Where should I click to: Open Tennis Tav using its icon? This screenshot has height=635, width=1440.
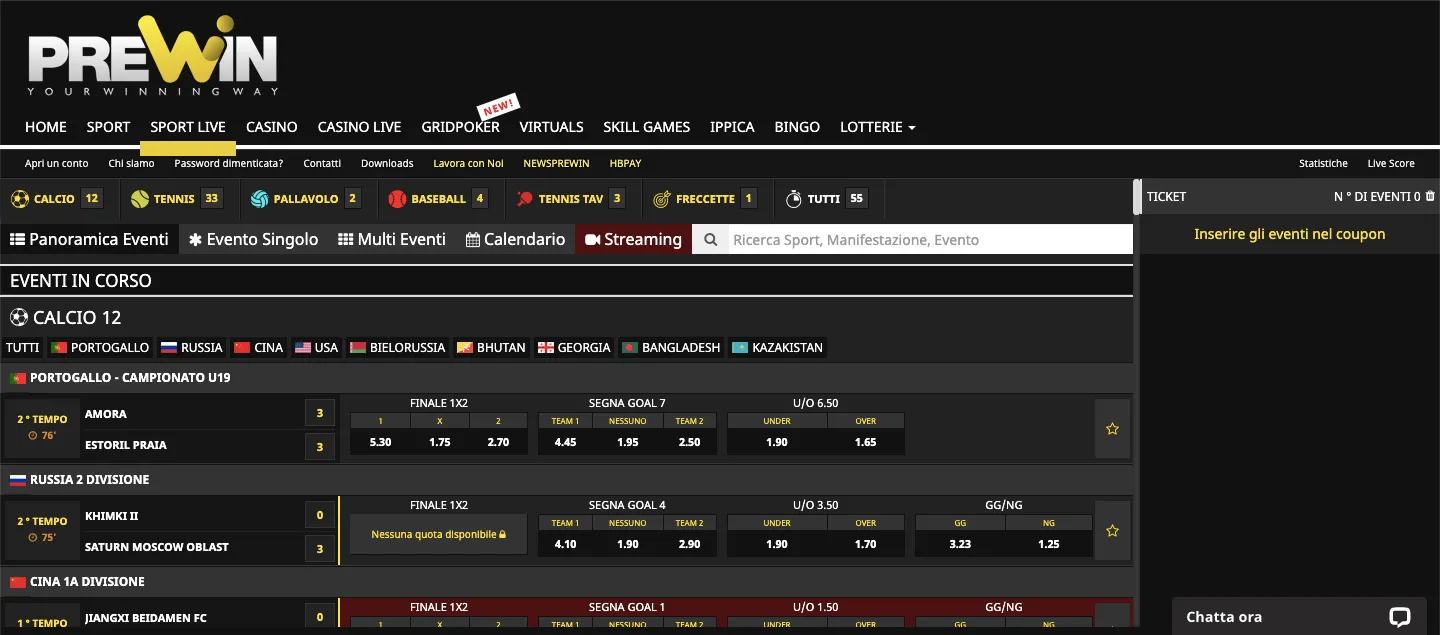pos(524,198)
